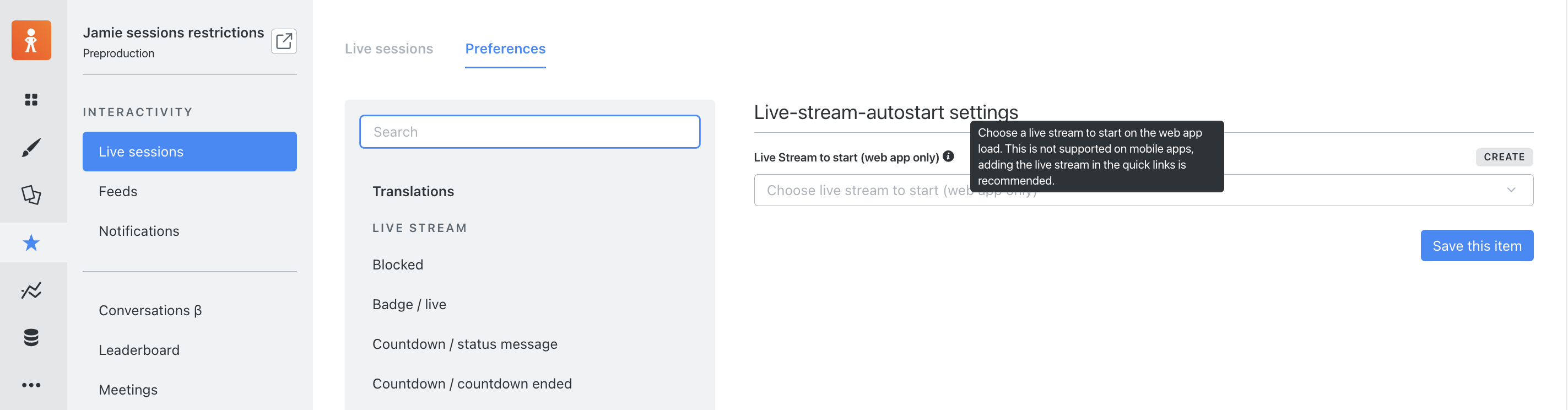
Task: Select the Preferences tab
Action: [x=505, y=48]
